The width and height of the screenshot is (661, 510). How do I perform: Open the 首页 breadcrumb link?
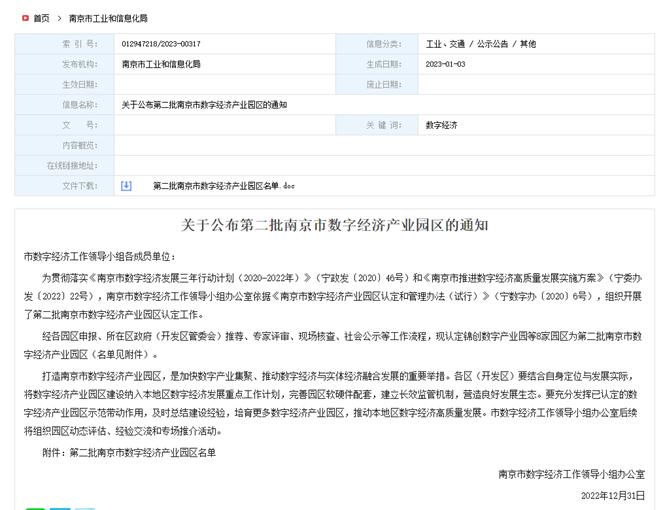(41, 18)
